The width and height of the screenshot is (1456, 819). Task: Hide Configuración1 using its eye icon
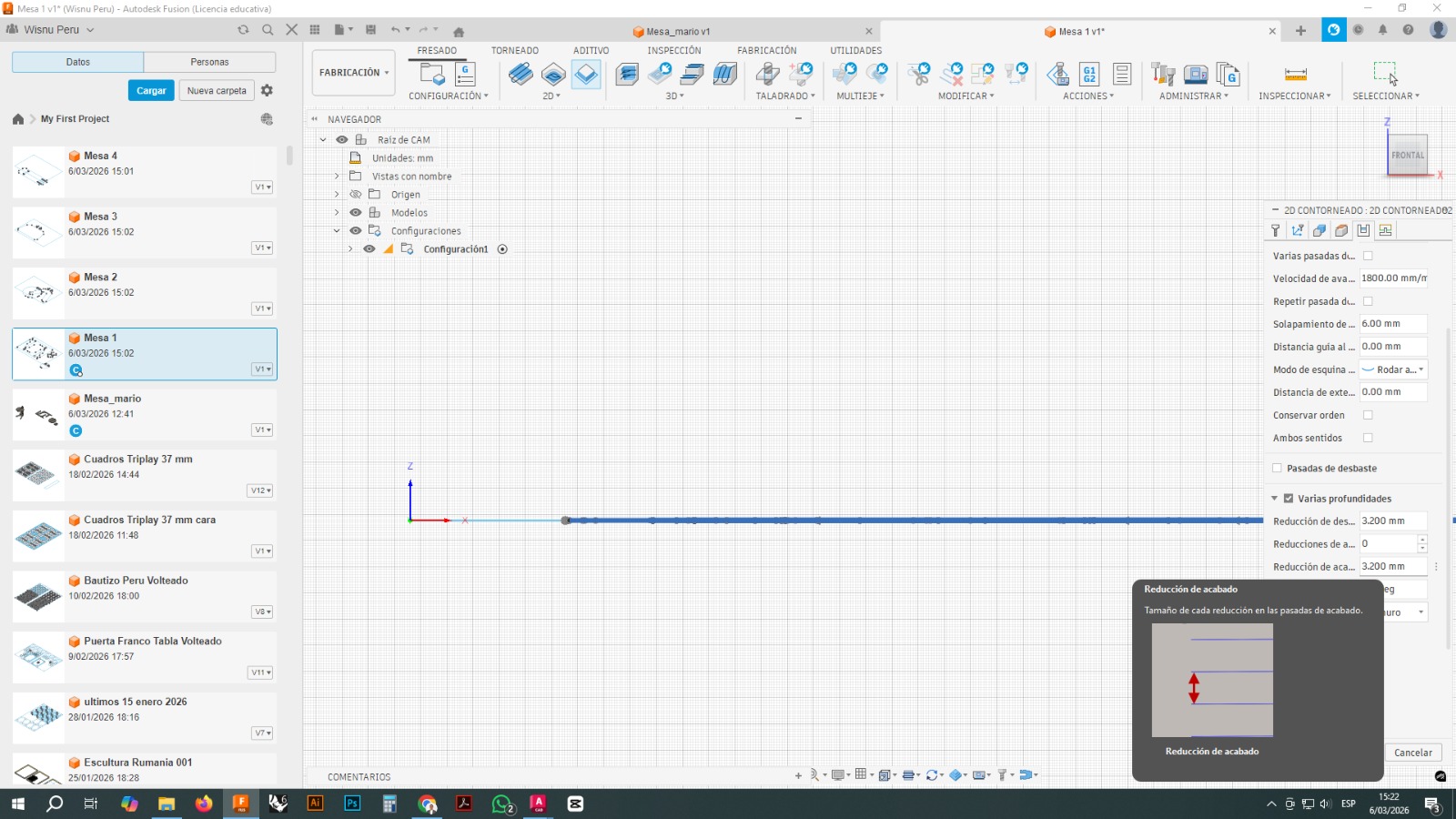pyautogui.click(x=369, y=248)
